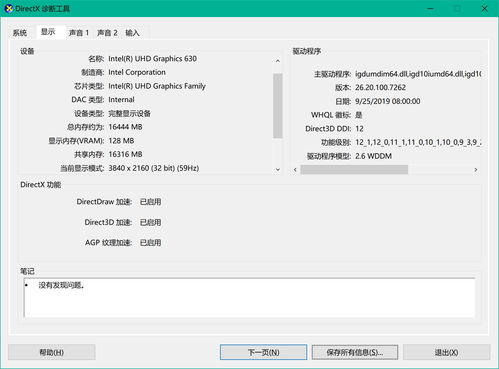Viewport: 499px width, 369px height.
Task: Click the device list vertical scrollbar thumb
Action: click(x=278, y=106)
